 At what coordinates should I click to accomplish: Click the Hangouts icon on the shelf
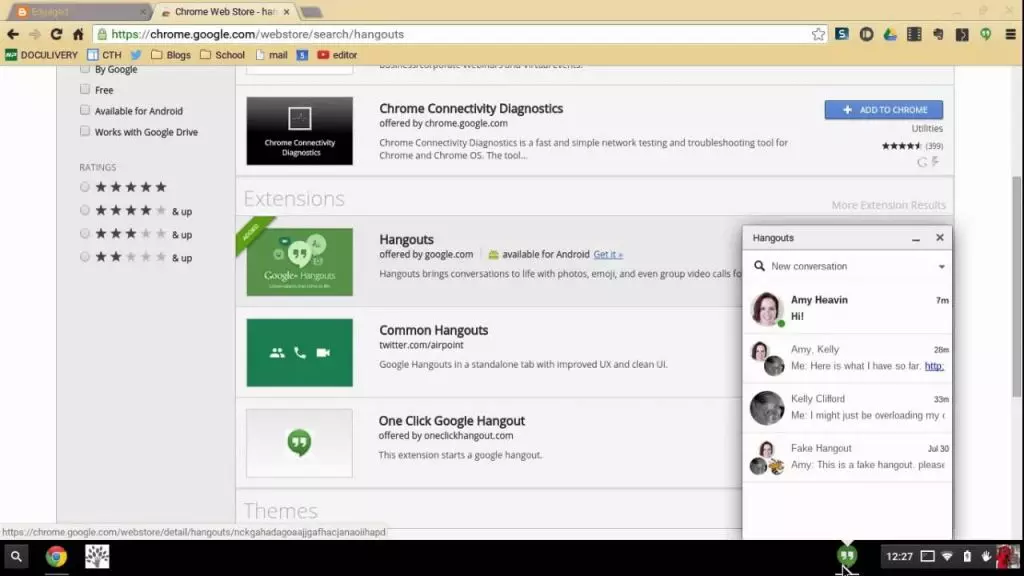(x=847, y=556)
